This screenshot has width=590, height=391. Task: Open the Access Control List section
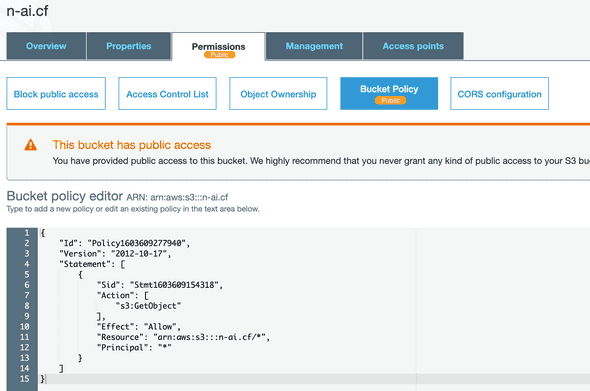pyautogui.click(x=167, y=94)
